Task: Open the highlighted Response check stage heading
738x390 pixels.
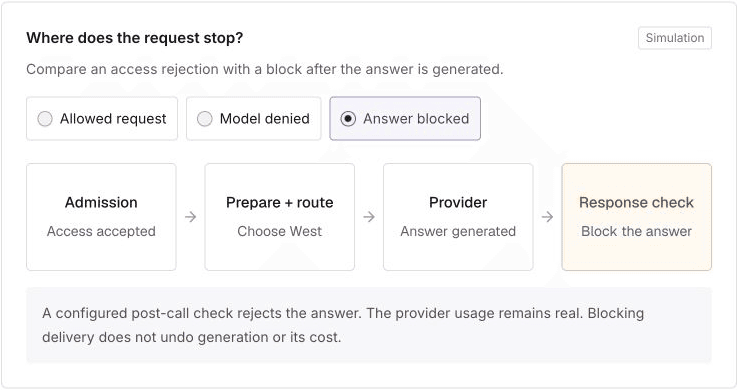Action: (x=636, y=202)
